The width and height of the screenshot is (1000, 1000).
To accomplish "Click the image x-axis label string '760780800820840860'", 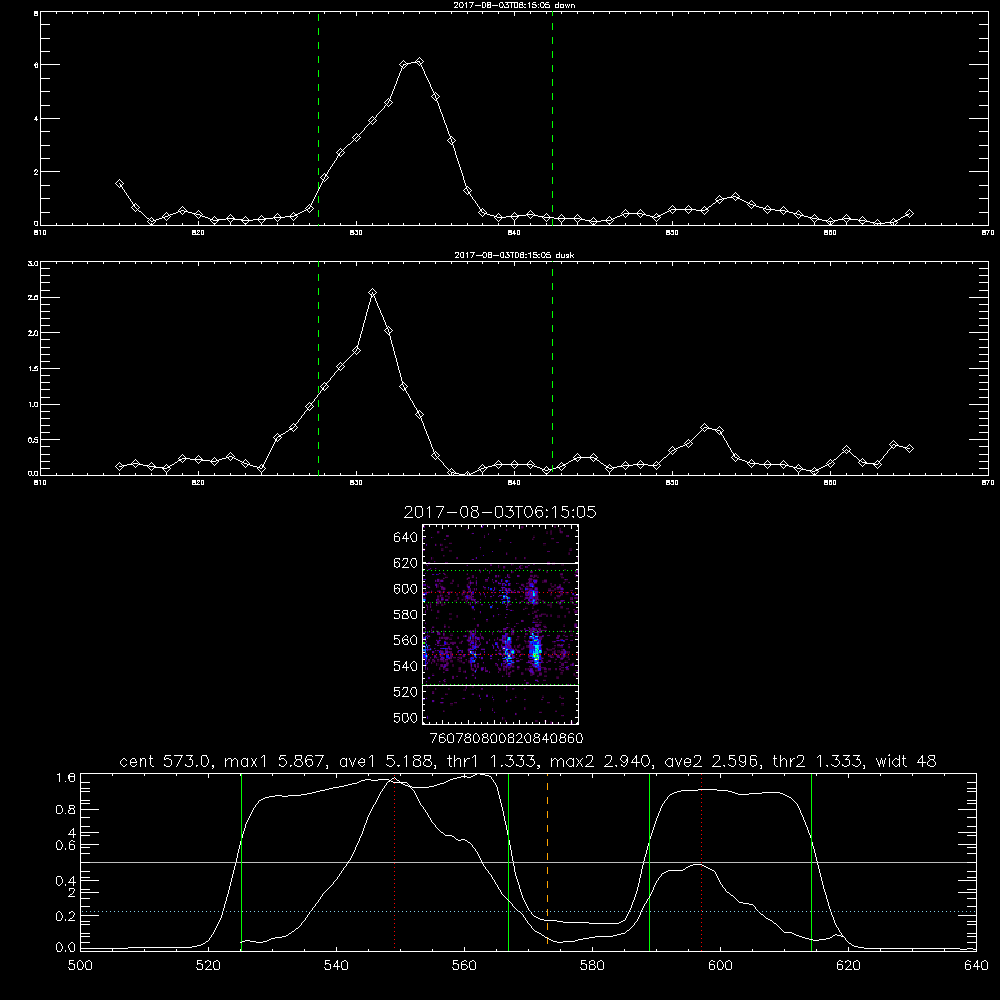I will click(507, 738).
